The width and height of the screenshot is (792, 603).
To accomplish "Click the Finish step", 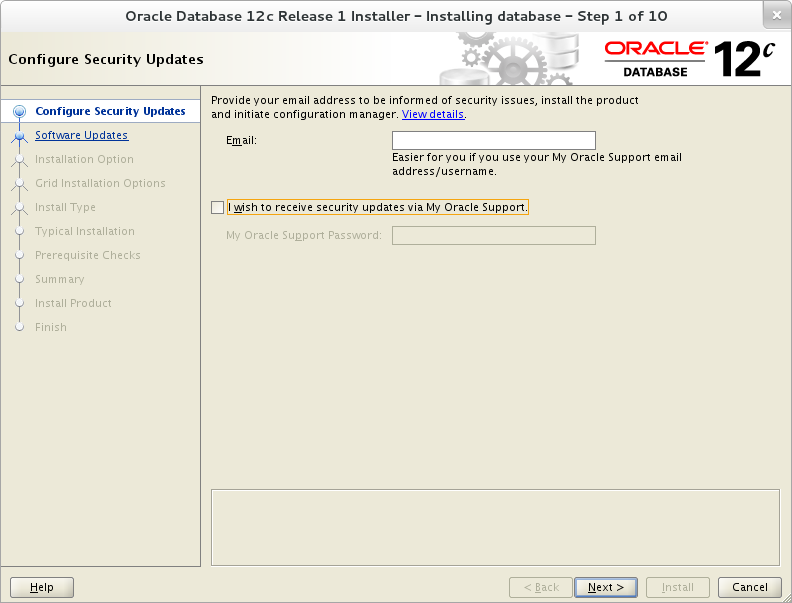I will (x=51, y=327).
